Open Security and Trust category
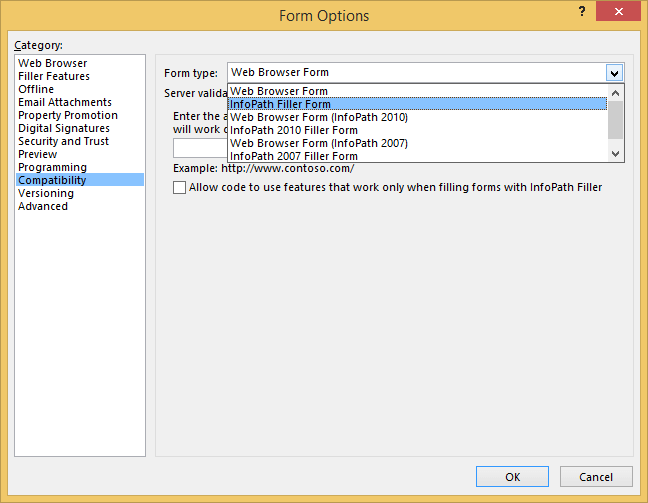 (63, 141)
